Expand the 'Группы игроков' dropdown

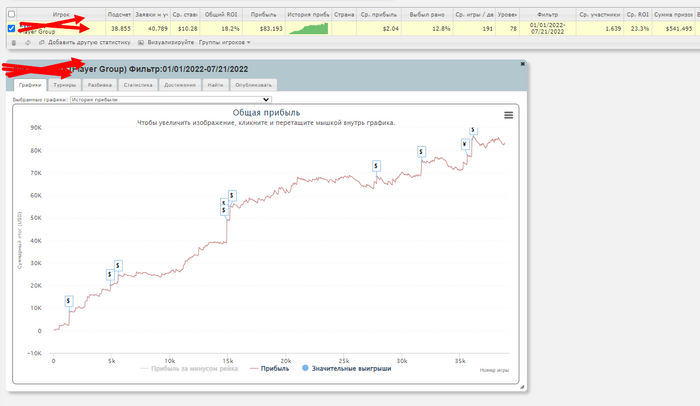point(225,42)
